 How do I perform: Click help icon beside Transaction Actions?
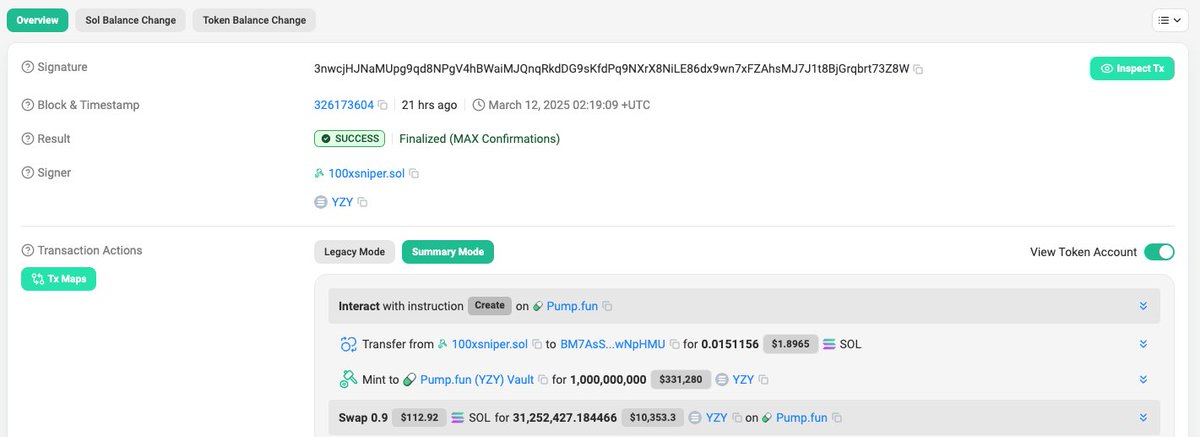[x=28, y=251]
